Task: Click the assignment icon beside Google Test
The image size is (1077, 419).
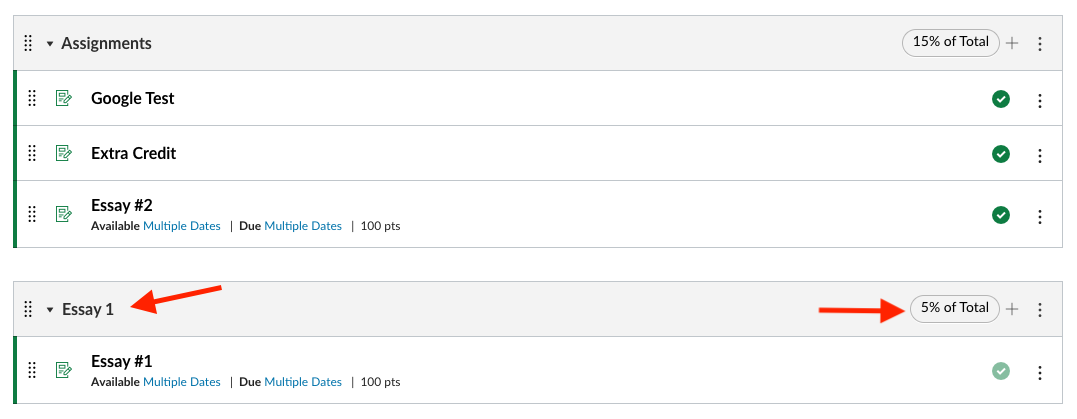Action: coord(64,99)
